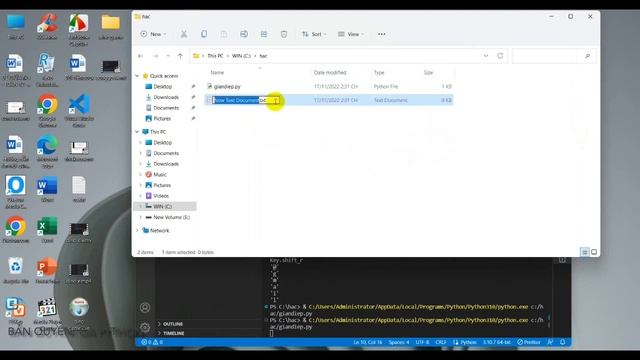Open Downloads under This PC
640x360 pixels.
point(166,164)
